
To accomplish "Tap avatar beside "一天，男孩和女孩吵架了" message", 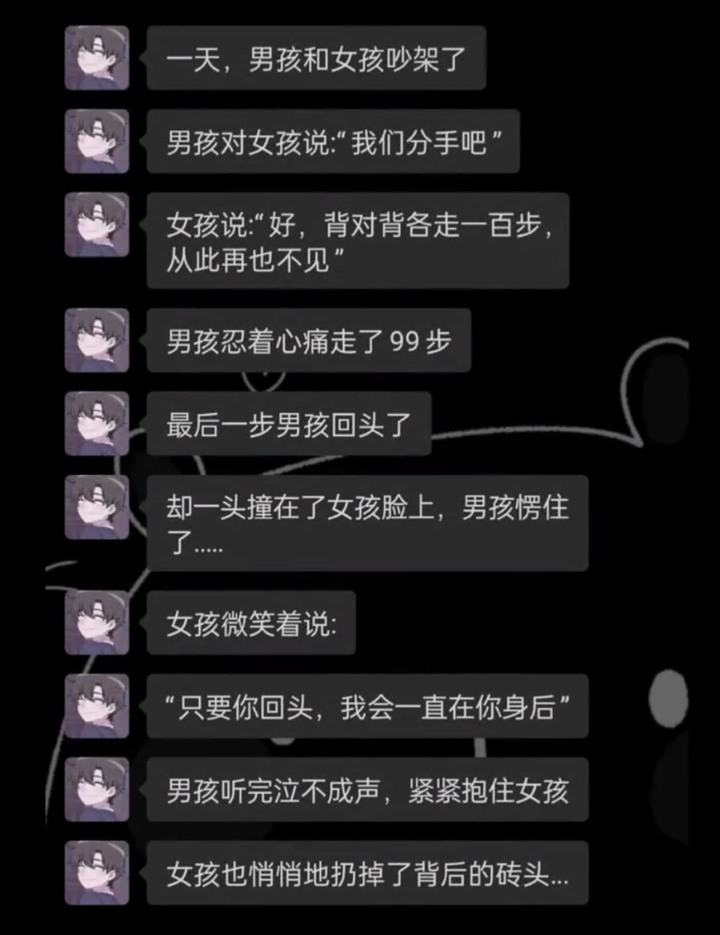I will point(97,58).
